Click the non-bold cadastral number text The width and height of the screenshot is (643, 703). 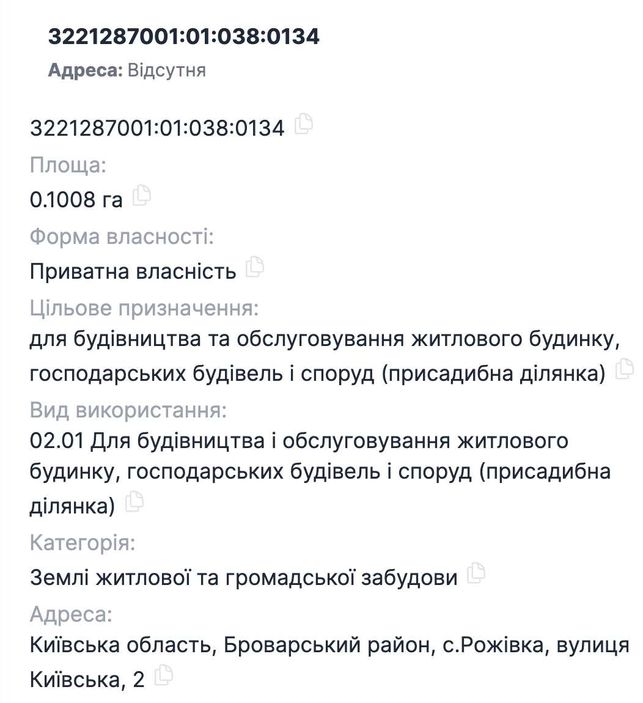[157, 128]
